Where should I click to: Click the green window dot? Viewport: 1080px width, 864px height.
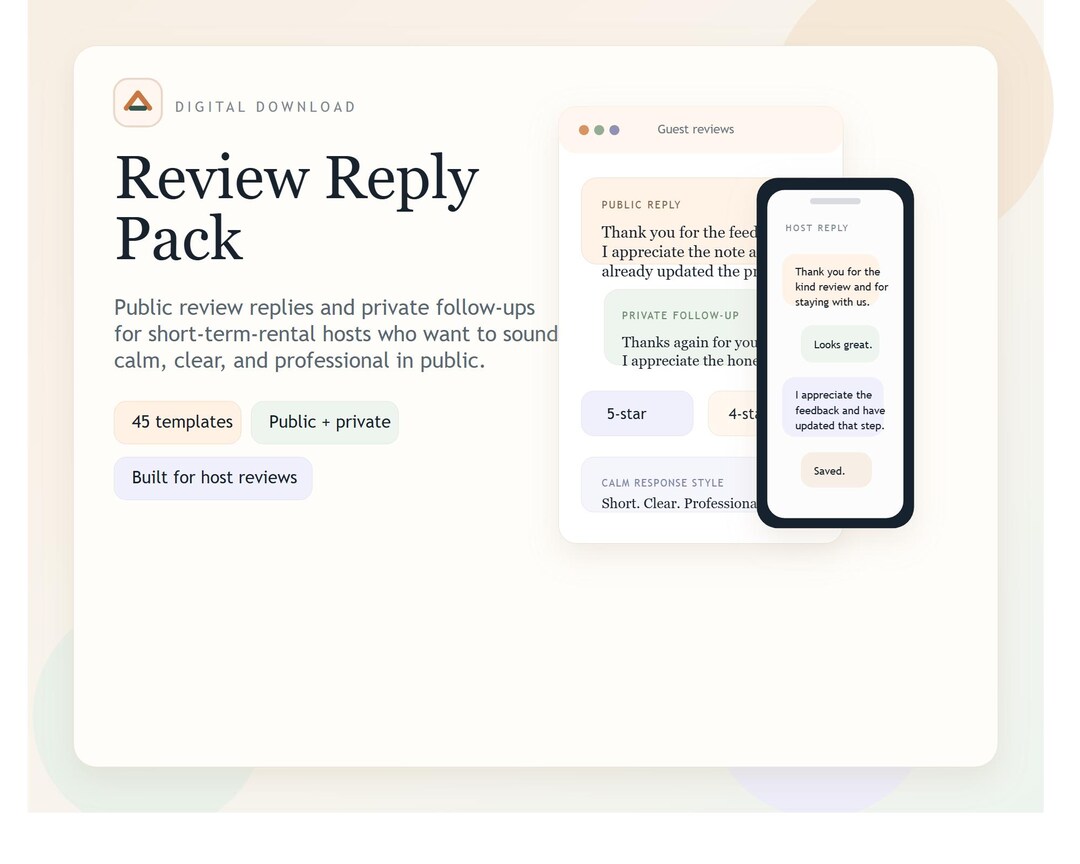[x=599, y=130]
